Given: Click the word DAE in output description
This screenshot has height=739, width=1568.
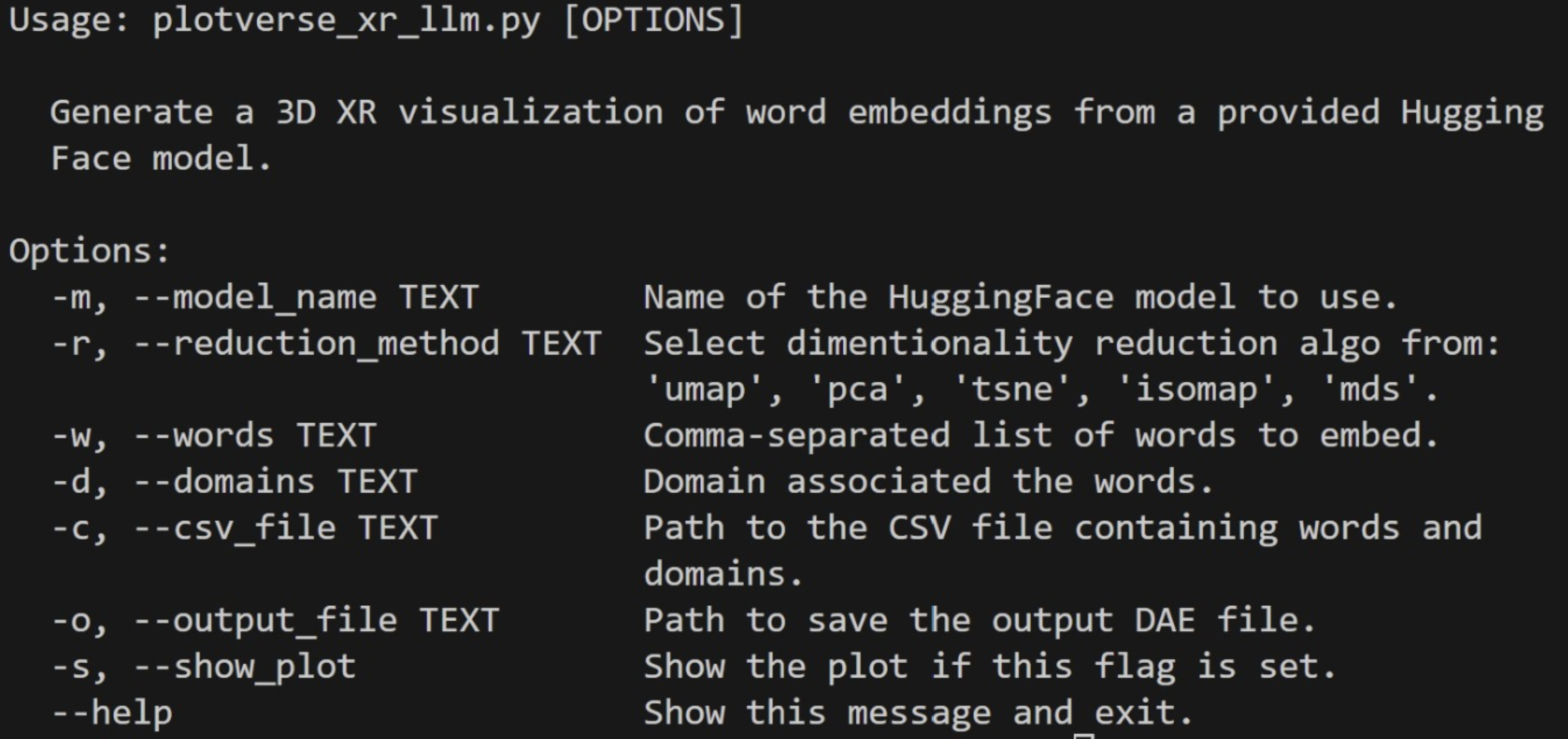Looking at the screenshot, I should pyautogui.click(x=1164, y=621).
